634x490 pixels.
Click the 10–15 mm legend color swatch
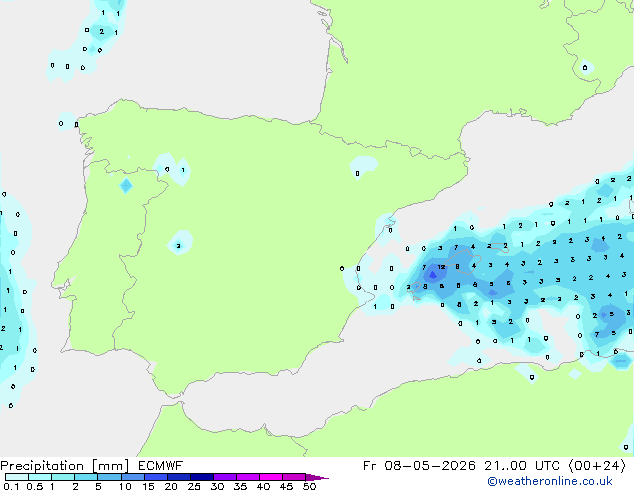pyautogui.click(x=132, y=477)
